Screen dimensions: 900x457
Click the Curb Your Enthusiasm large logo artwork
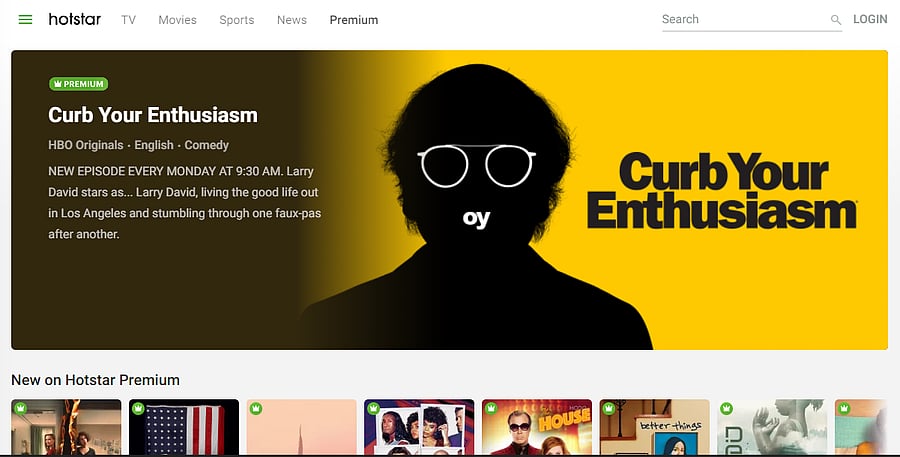point(721,191)
